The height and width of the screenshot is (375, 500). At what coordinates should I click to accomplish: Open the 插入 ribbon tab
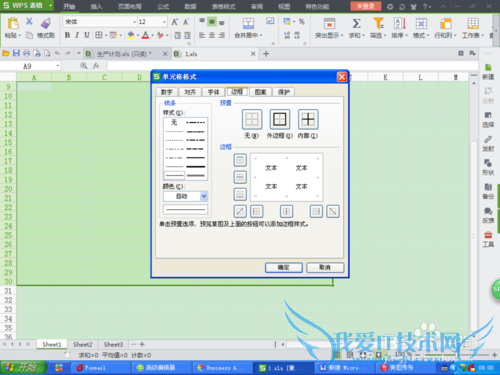point(96,6)
